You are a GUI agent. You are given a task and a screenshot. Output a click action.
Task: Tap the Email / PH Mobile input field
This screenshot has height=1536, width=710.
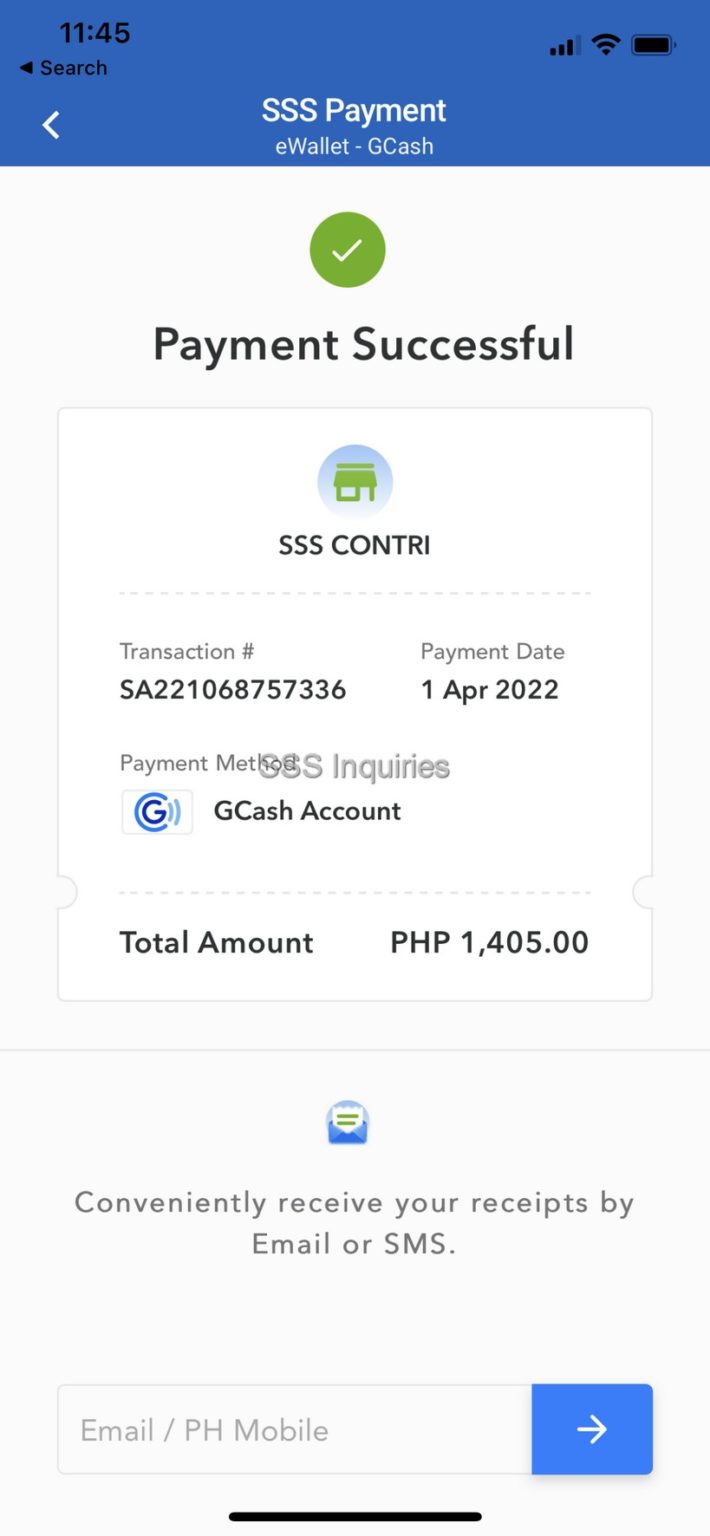[290, 1429]
